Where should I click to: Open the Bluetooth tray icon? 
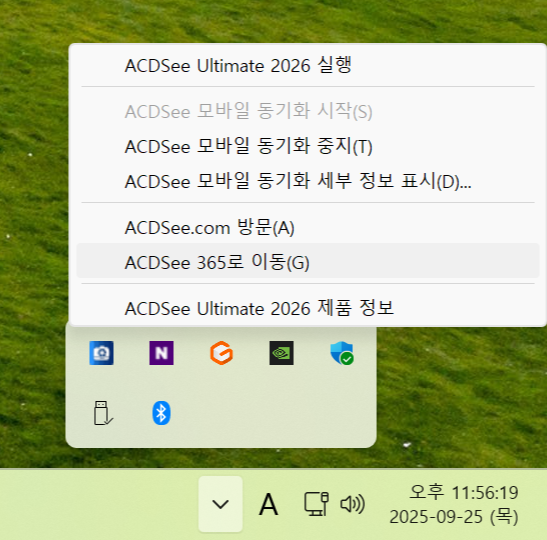pos(161,413)
